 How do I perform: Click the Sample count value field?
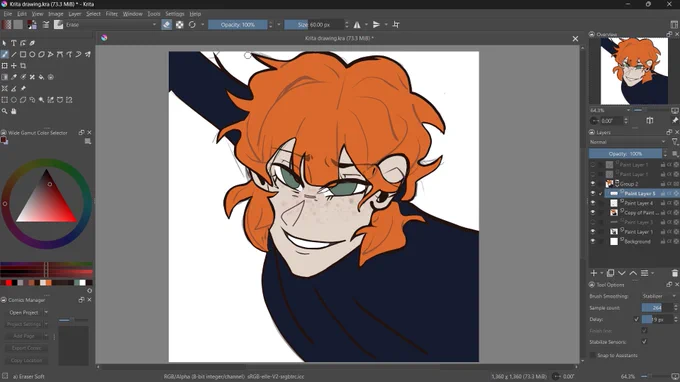657,307
